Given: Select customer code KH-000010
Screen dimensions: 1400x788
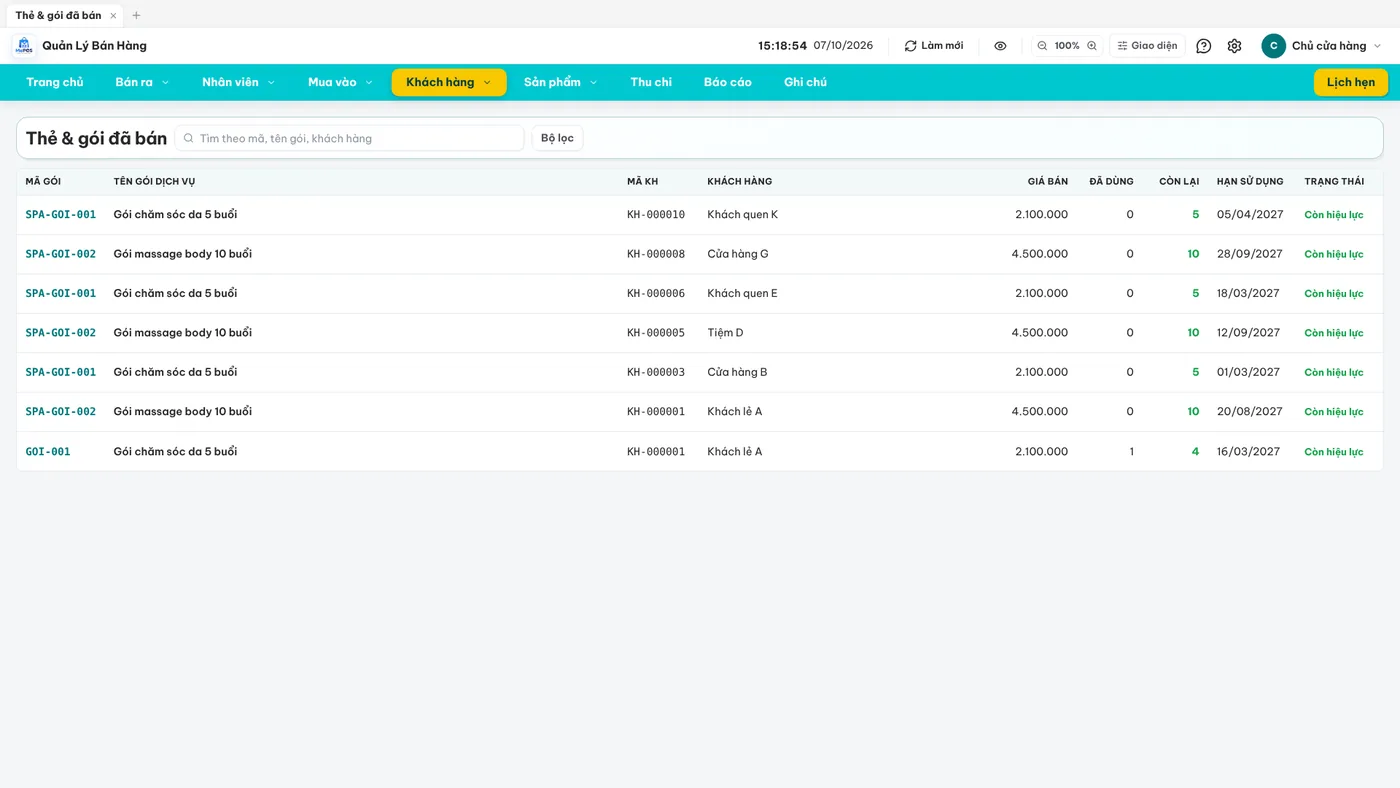Looking at the screenshot, I should [656, 215].
